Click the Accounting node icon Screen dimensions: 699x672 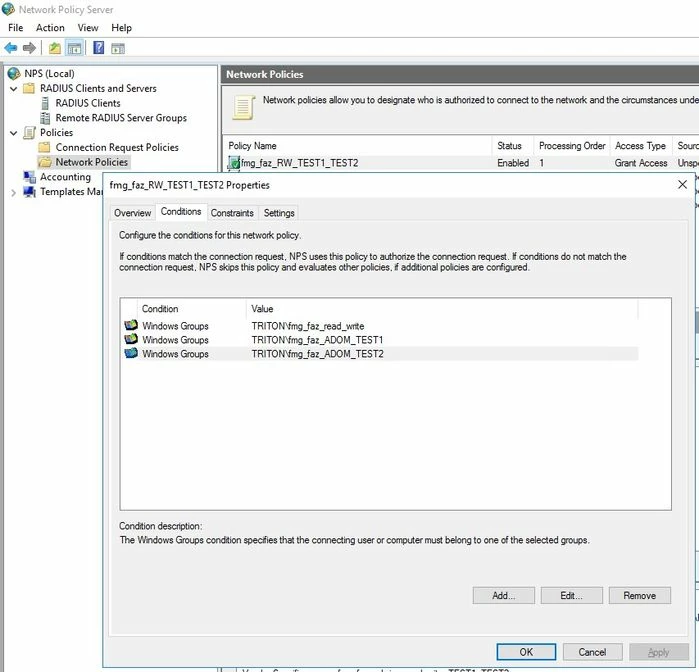tap(29, 177)
